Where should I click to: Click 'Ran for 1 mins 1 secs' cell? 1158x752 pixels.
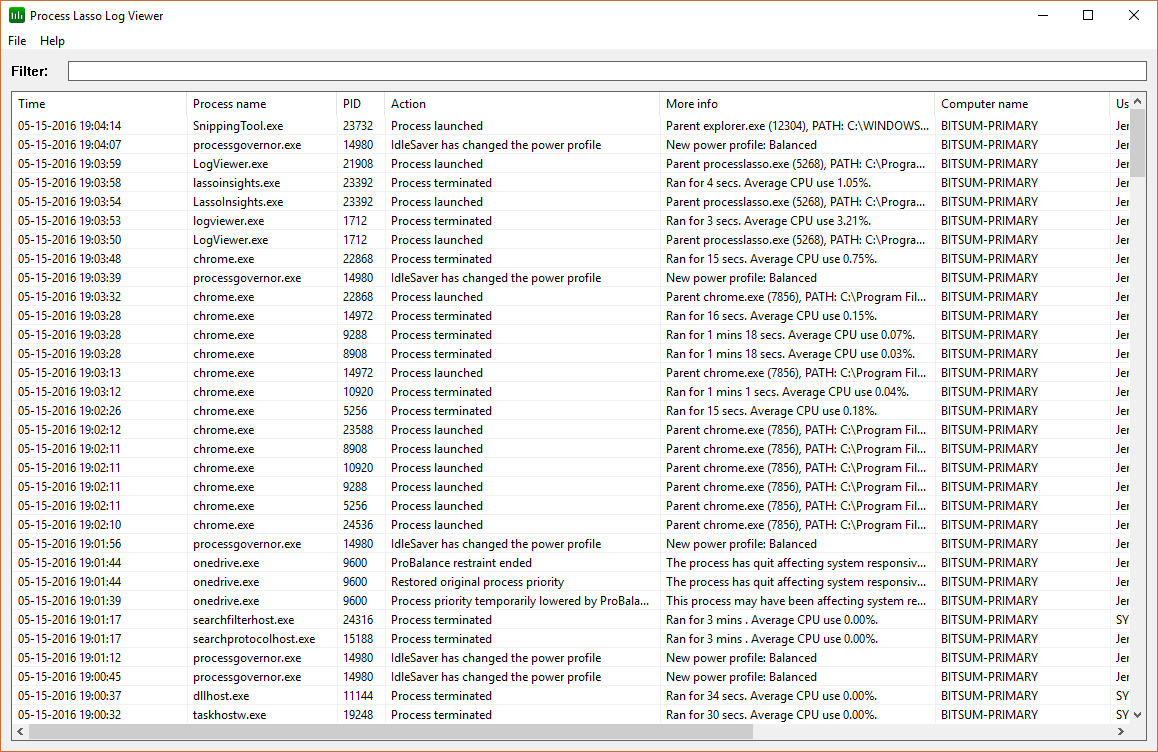coord(787,392)
